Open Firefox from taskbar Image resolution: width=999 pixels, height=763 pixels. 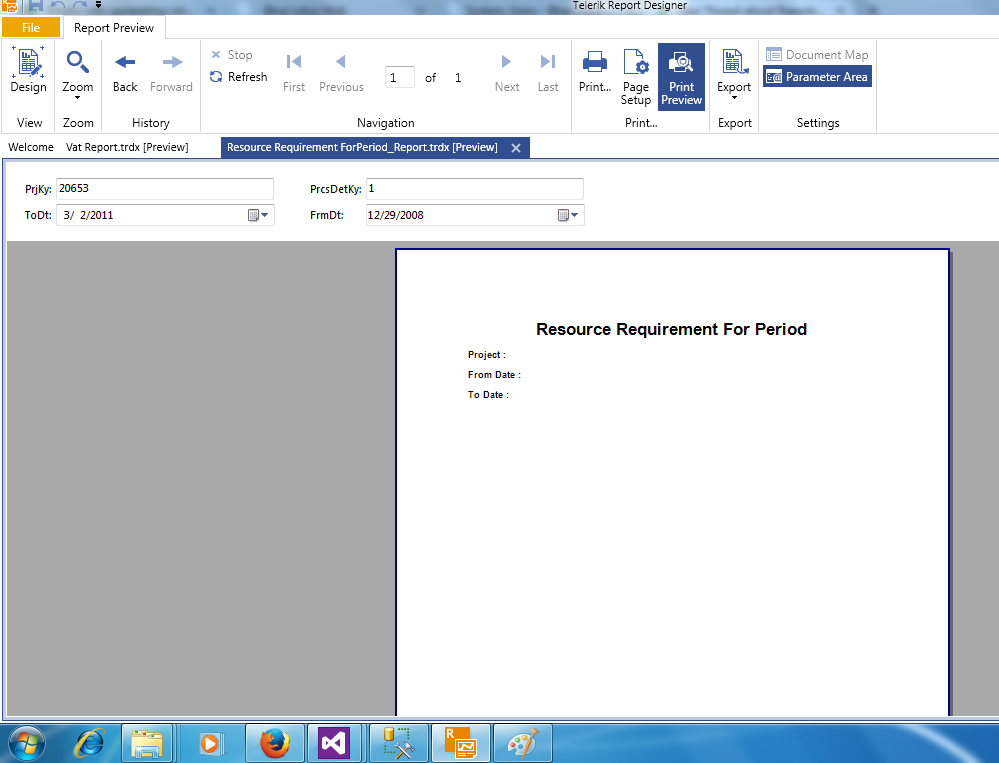(275, 743)
